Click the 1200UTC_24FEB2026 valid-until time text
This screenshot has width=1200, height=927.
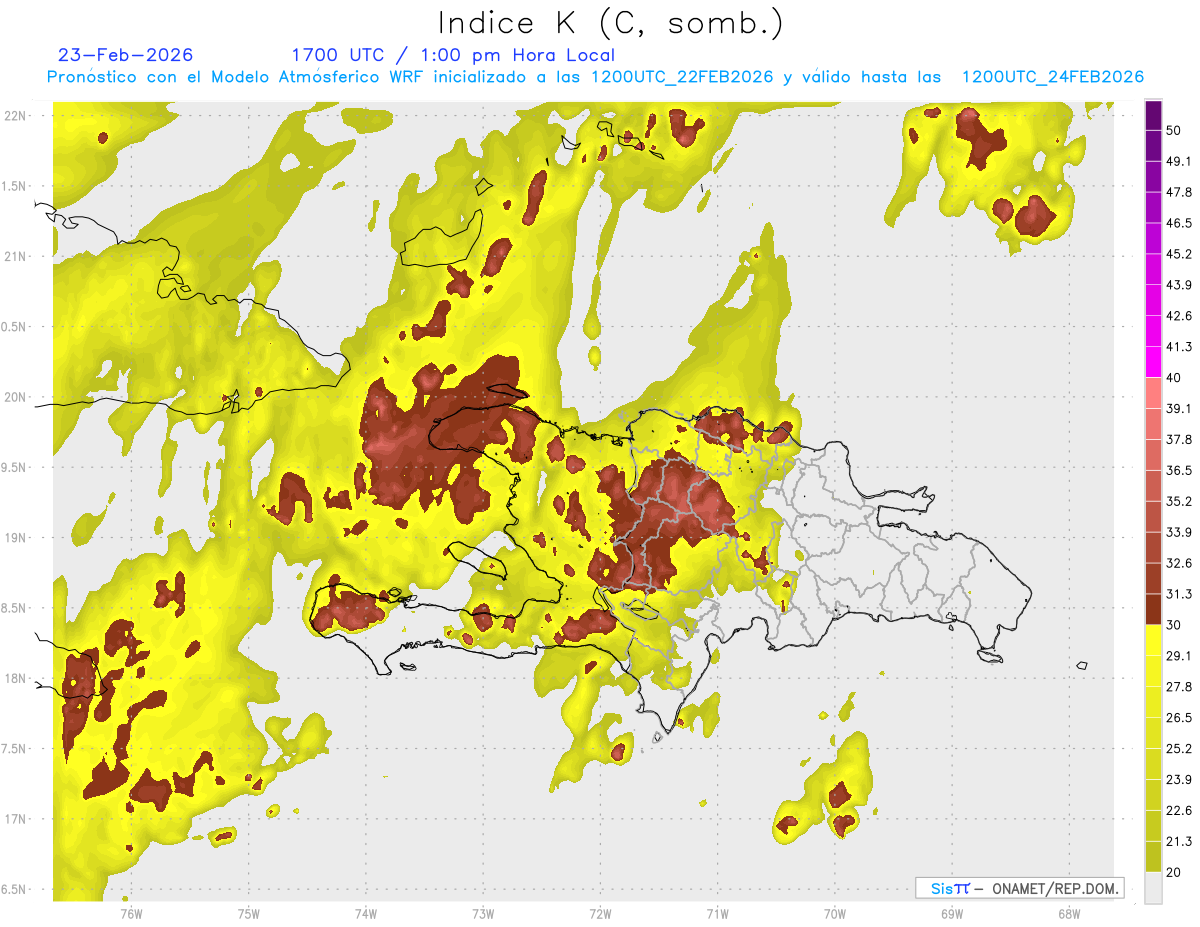[x=1052, y=77]
